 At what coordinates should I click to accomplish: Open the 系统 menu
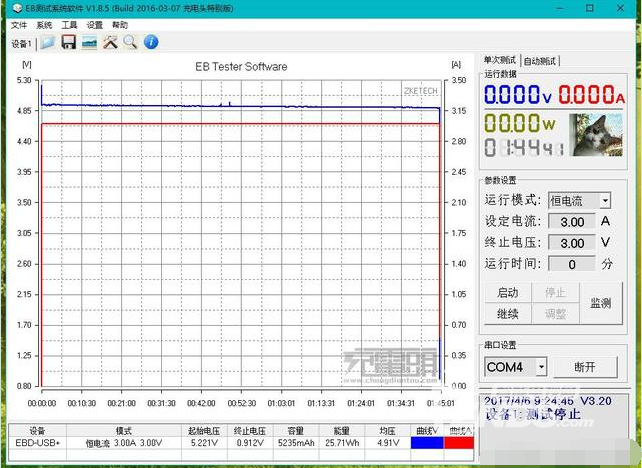click(44, 25)
